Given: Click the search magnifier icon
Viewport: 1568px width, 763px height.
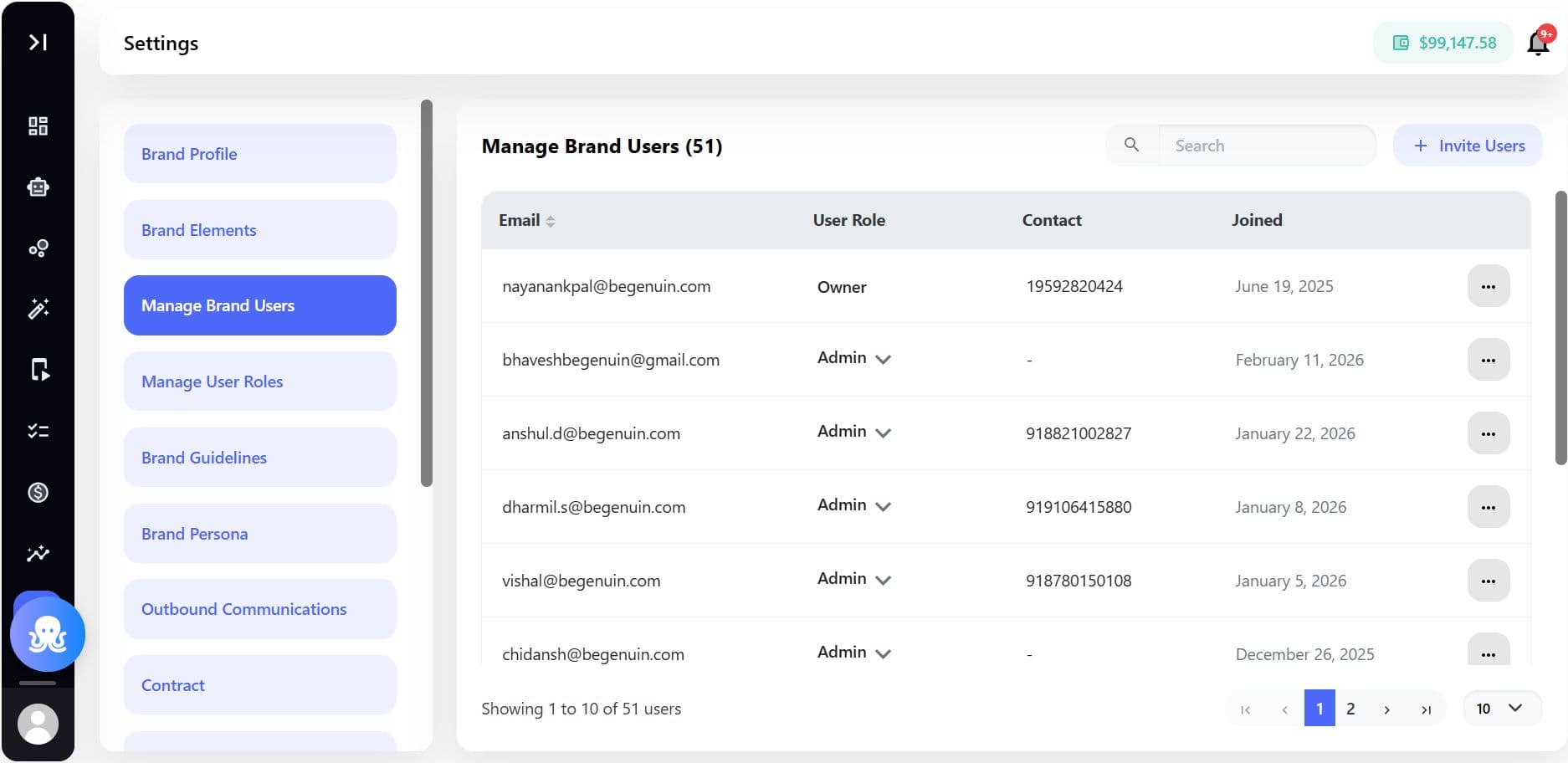Looking at the screenshot, I should click(x=1131, y=145).
